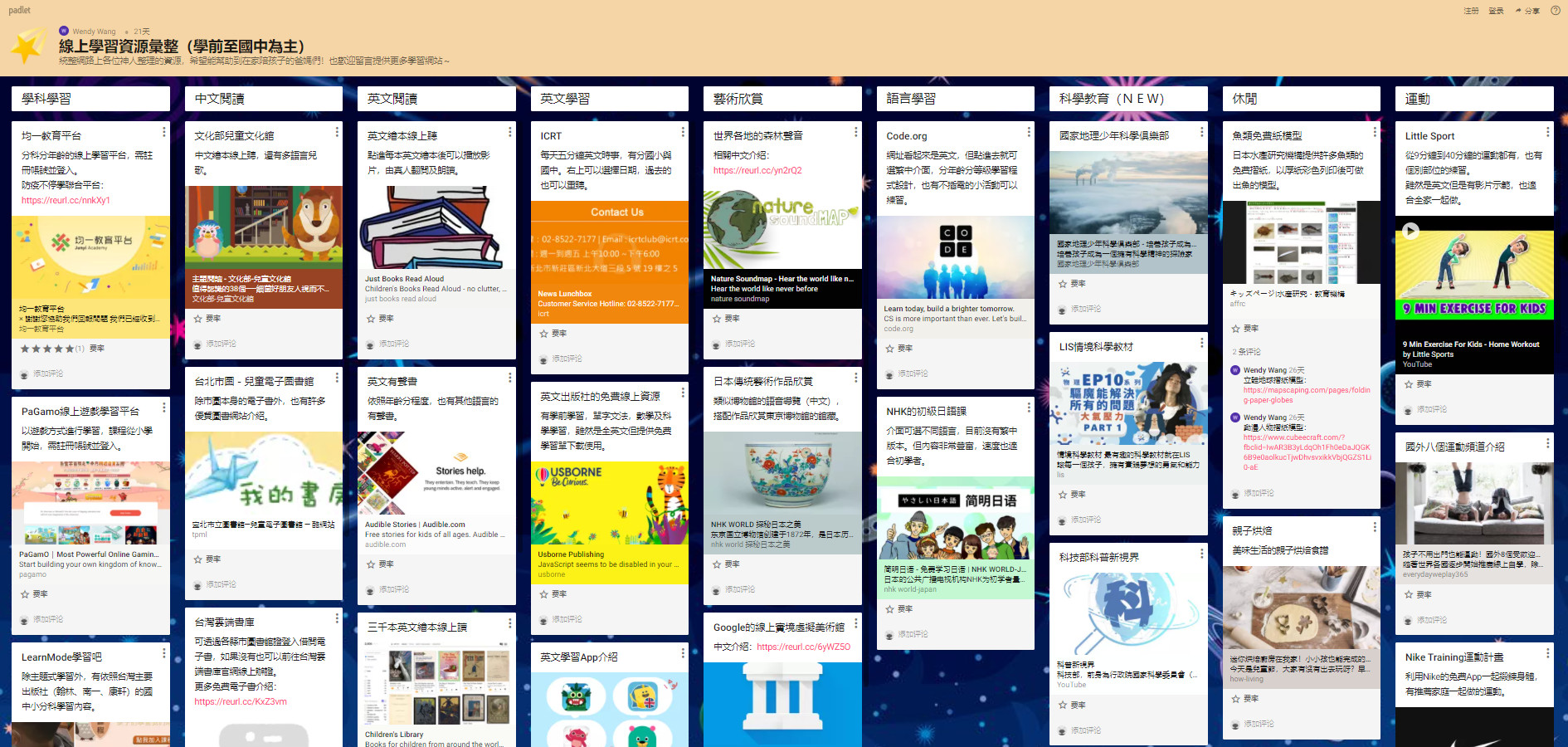Toggle star rating on 英文繪本線上聽 post
The image size is (1568, 747).
[371, 319]
